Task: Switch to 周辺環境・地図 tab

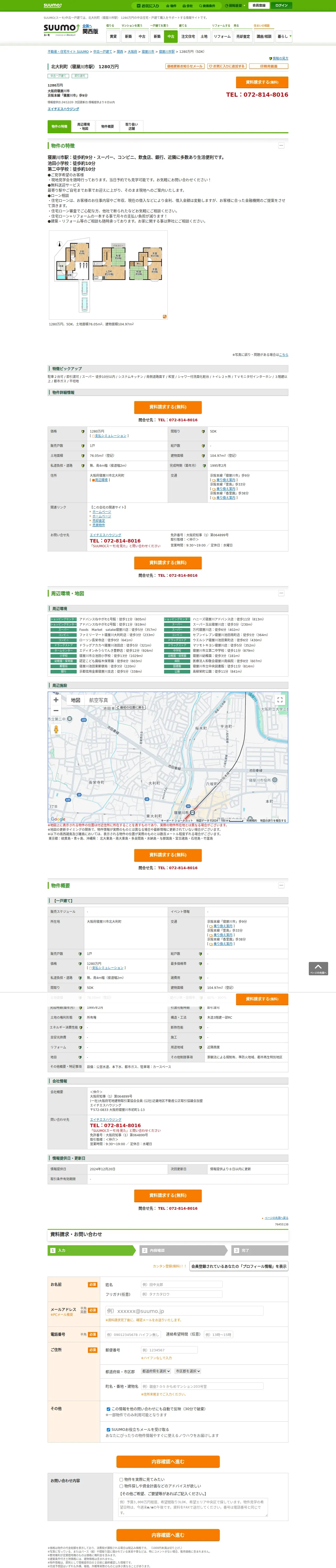Action: coord(83,126)
